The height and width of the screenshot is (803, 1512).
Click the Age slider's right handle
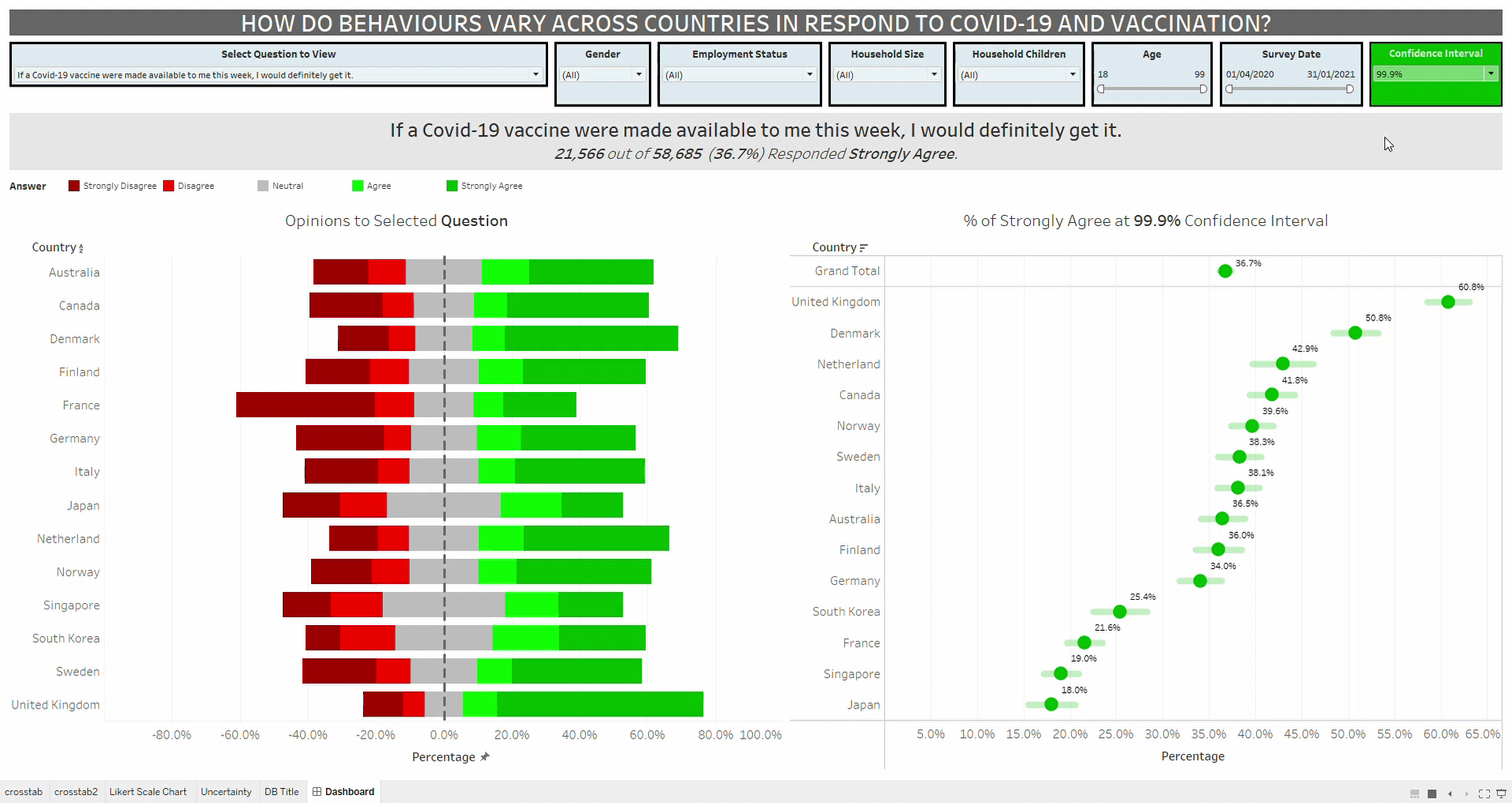pyautogui.click(x=1203, y=89)
